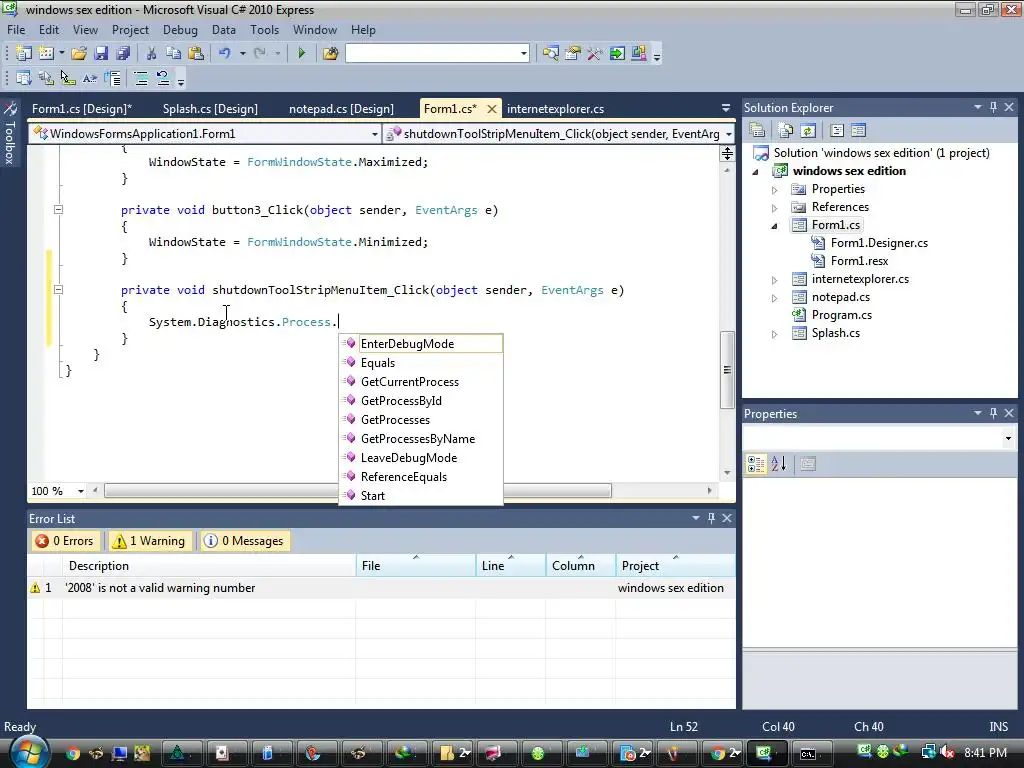This screenshot has height=768, width=1024.
Task: Select Start in the IntelliSense list
Action: coord(421,496)
